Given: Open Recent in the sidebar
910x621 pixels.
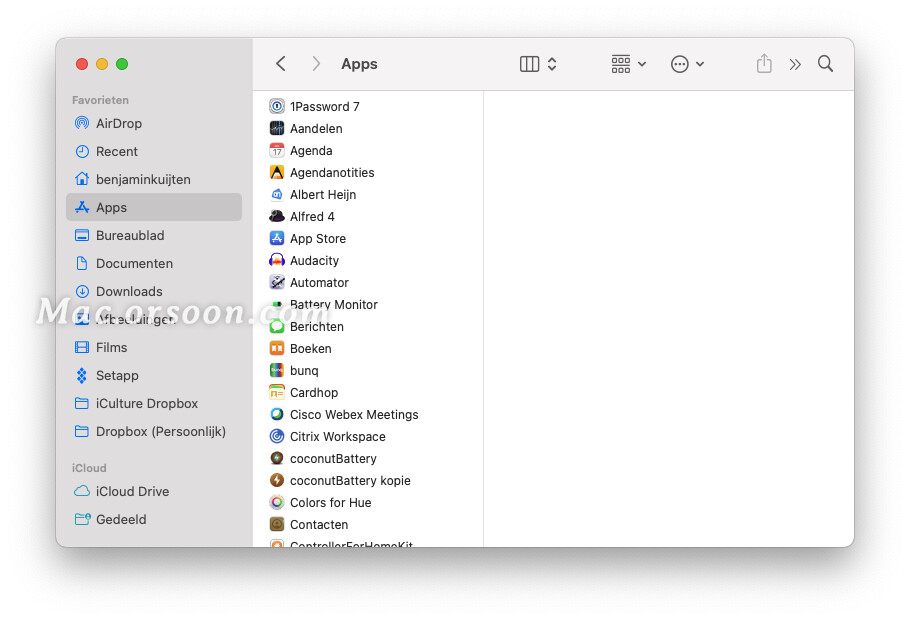Looking at the screenshot, I should pos(154,151).
